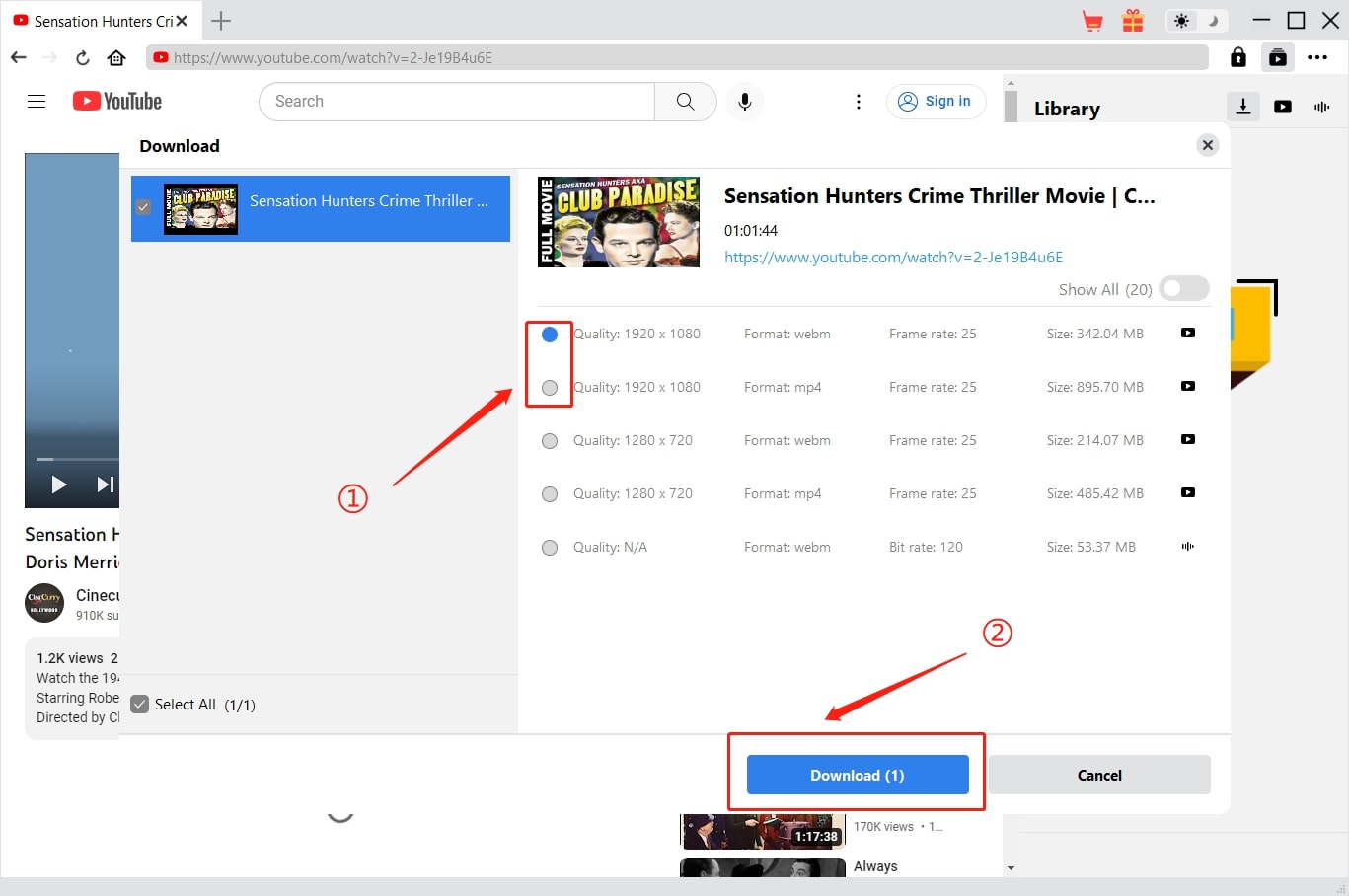This screenshot has height=896, width=1349.
Task: Select the 1920x1080 mp4 quality radio button
Action: pyautogui.click(x=549, y=387)
